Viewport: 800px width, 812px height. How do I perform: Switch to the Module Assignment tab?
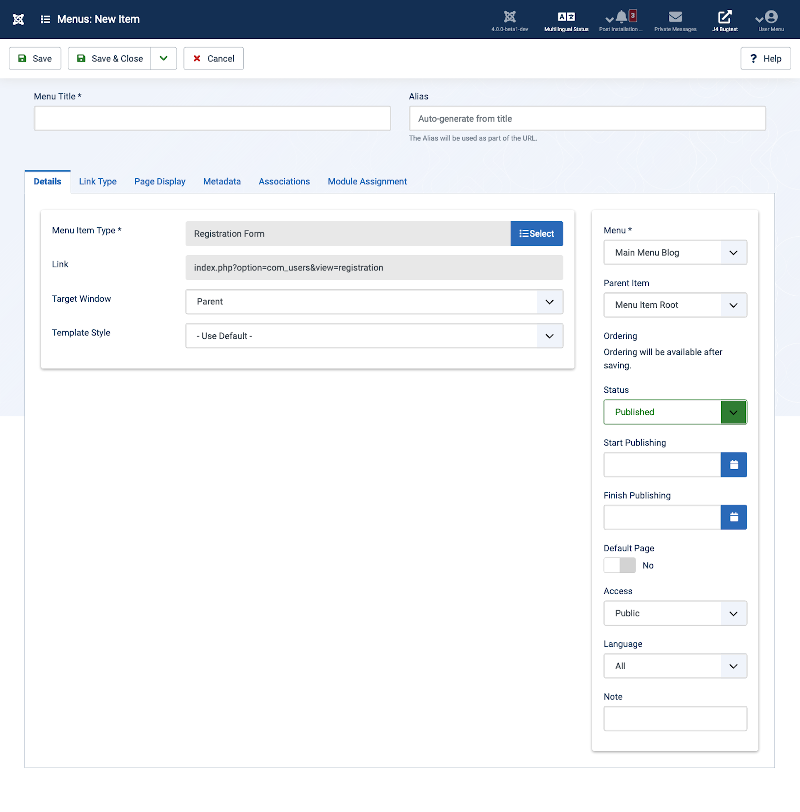pos(367,182)
